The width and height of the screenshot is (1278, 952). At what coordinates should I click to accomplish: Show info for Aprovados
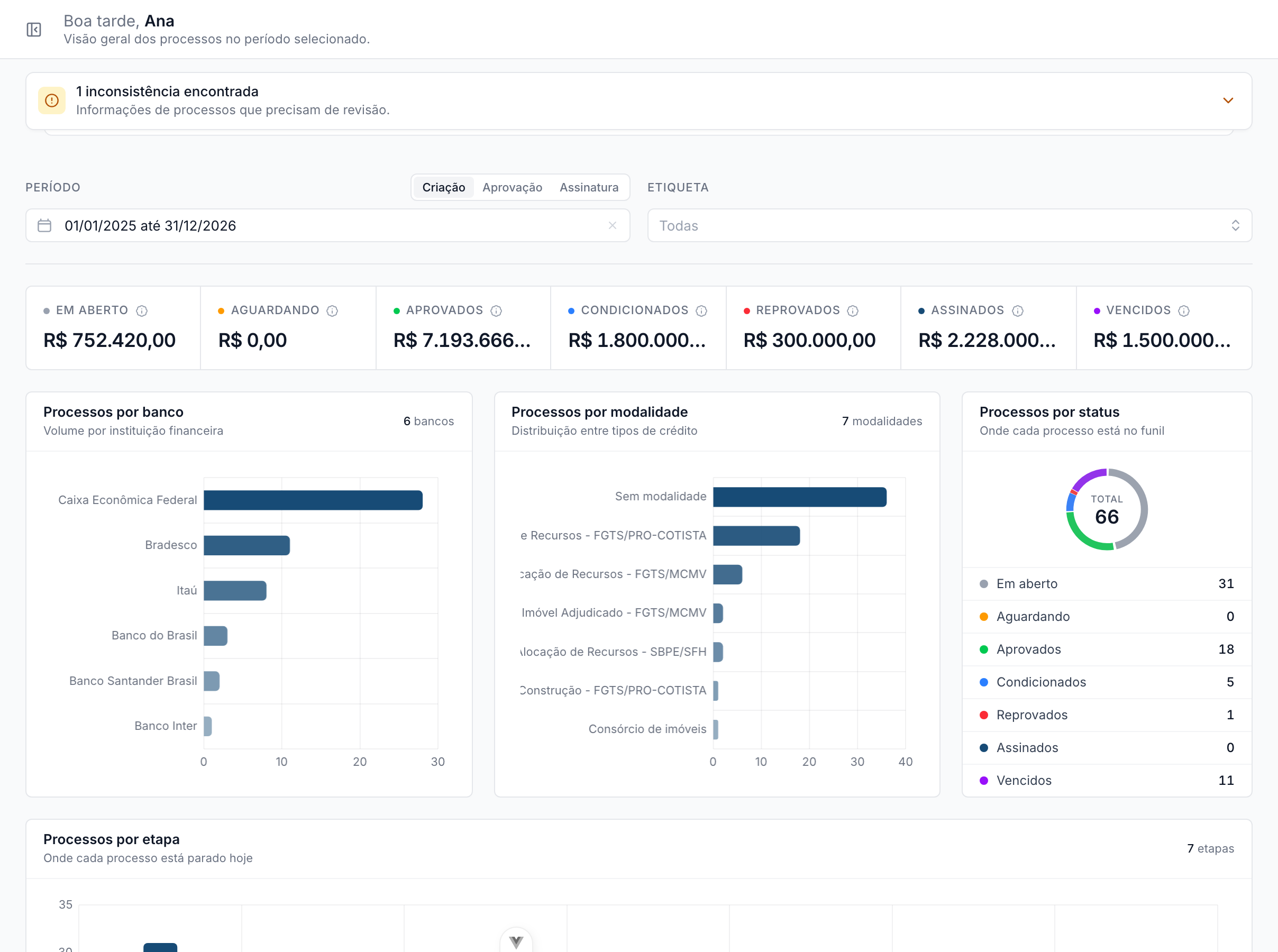tap(496, 311)
